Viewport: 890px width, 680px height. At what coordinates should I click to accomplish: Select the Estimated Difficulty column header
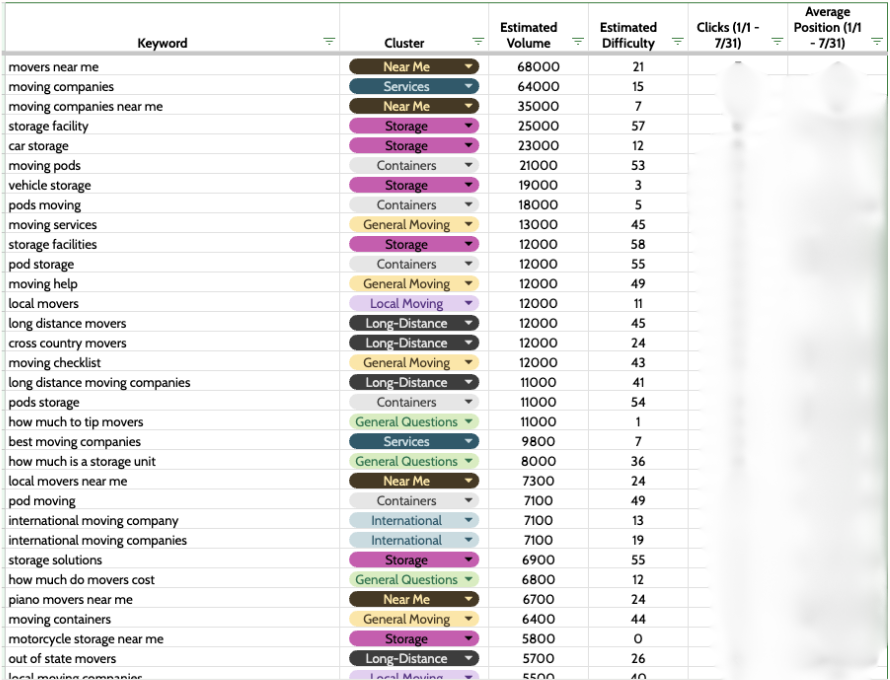tap(639, 28)
